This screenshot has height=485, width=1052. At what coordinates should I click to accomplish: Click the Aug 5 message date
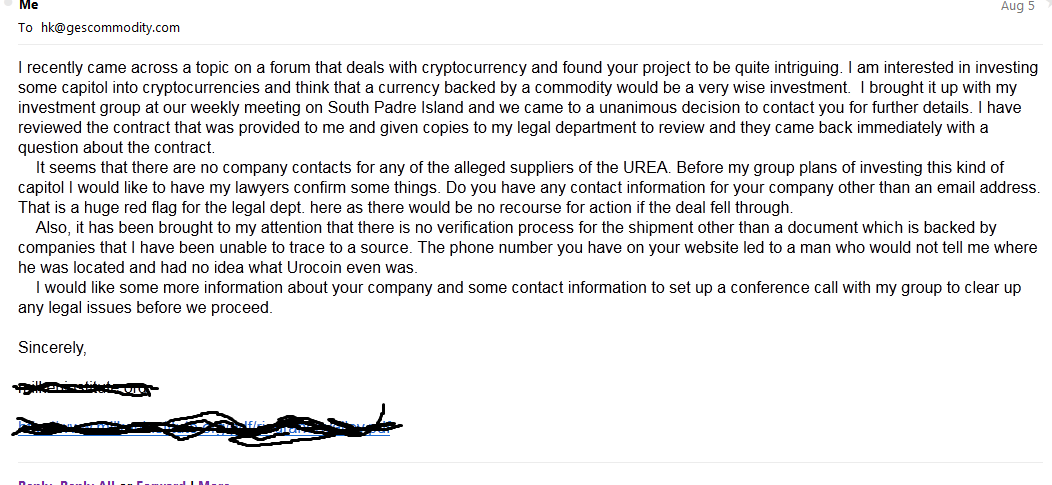coord(1017,6)
